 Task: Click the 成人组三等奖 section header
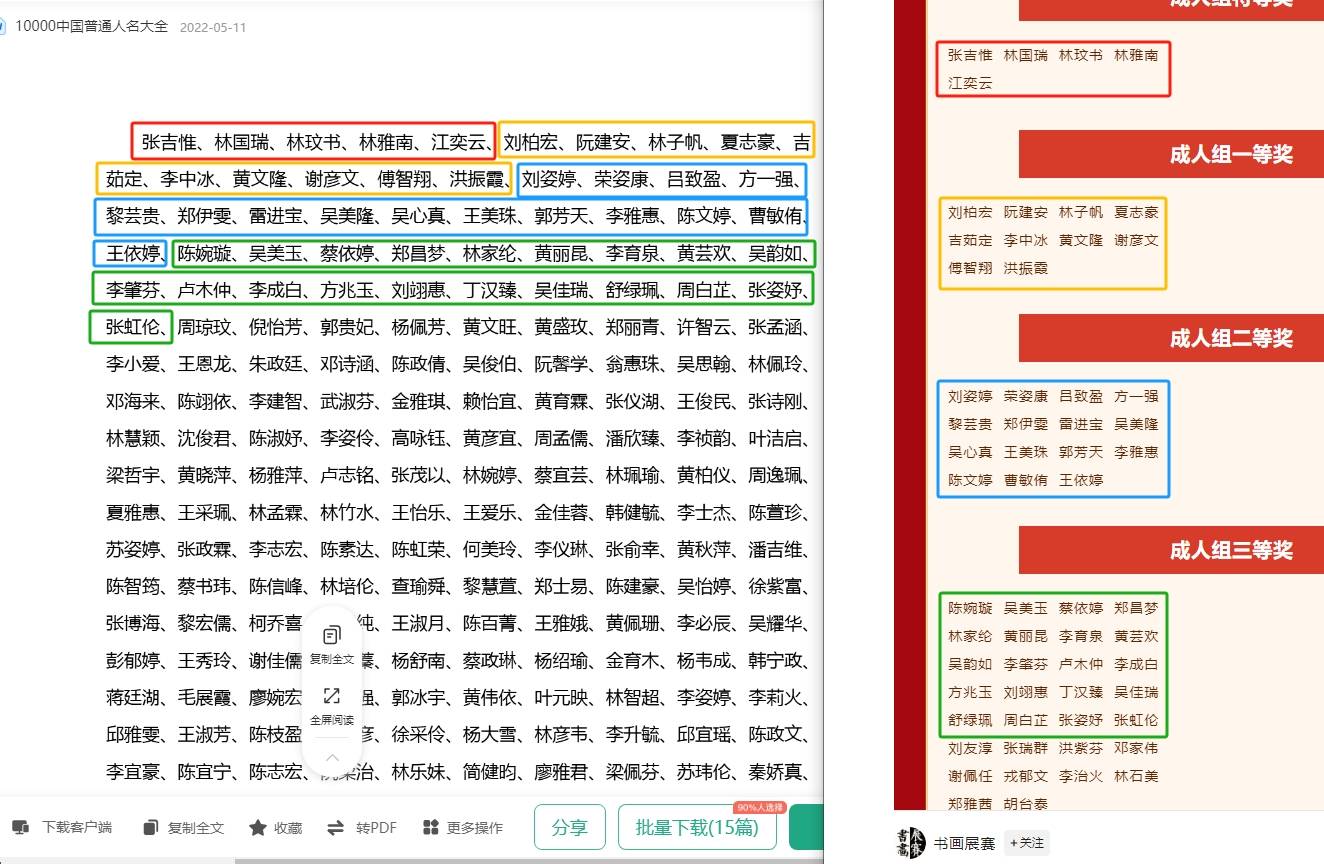click(1230, 550)
